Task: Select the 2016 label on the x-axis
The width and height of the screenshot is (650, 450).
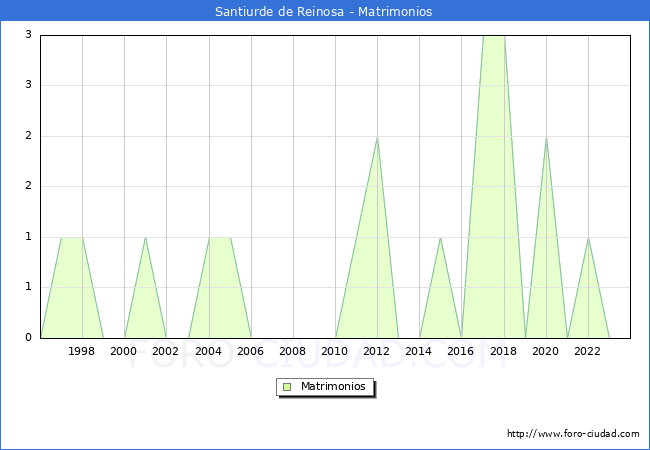Action: pos(461,351)
